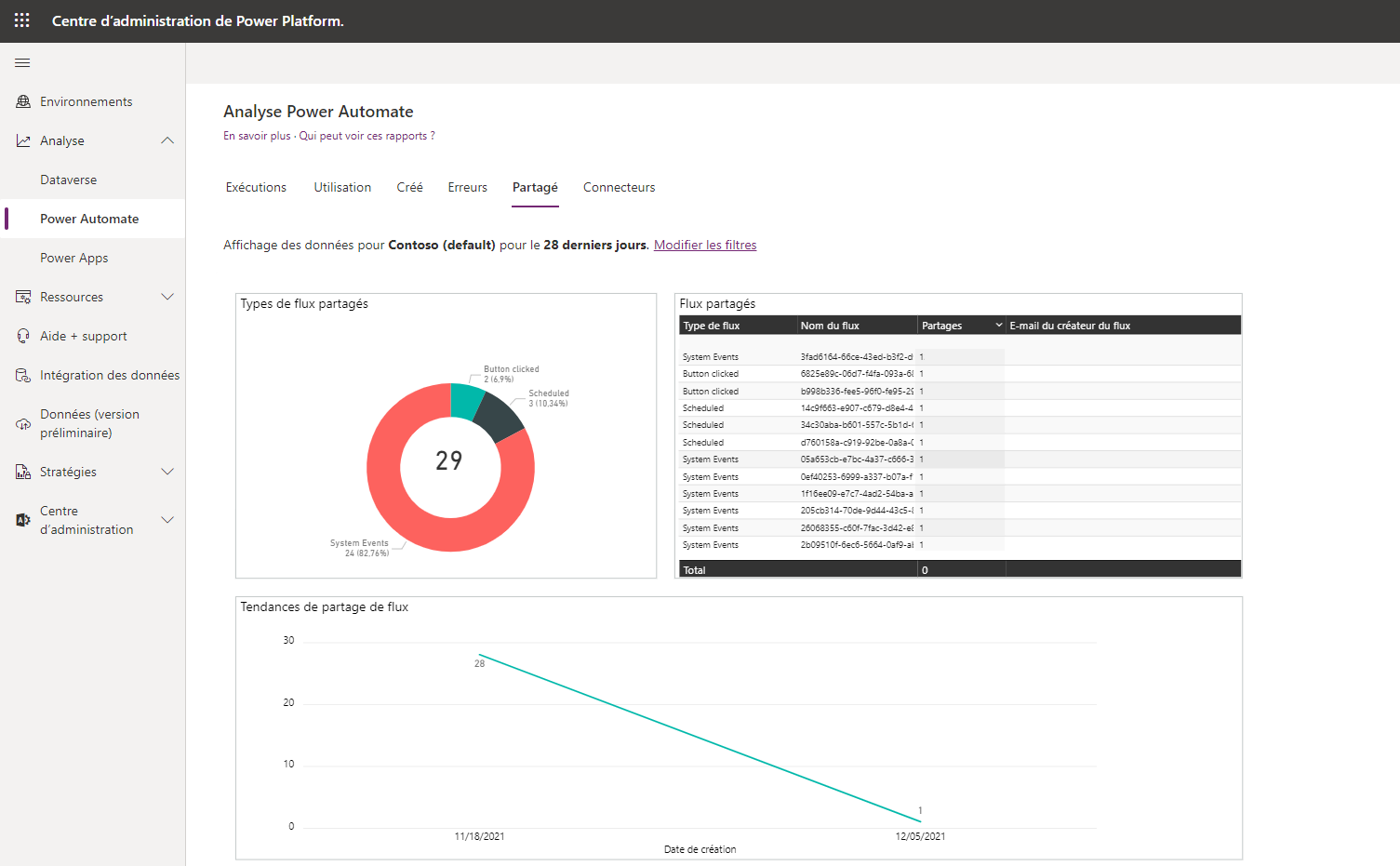This screenshot has width=1400, height=866.
Task: Select flow name 3fad6164-66ce-43ed-b3f2 cell
Action: pyautogui.click(x=857, y=357)
